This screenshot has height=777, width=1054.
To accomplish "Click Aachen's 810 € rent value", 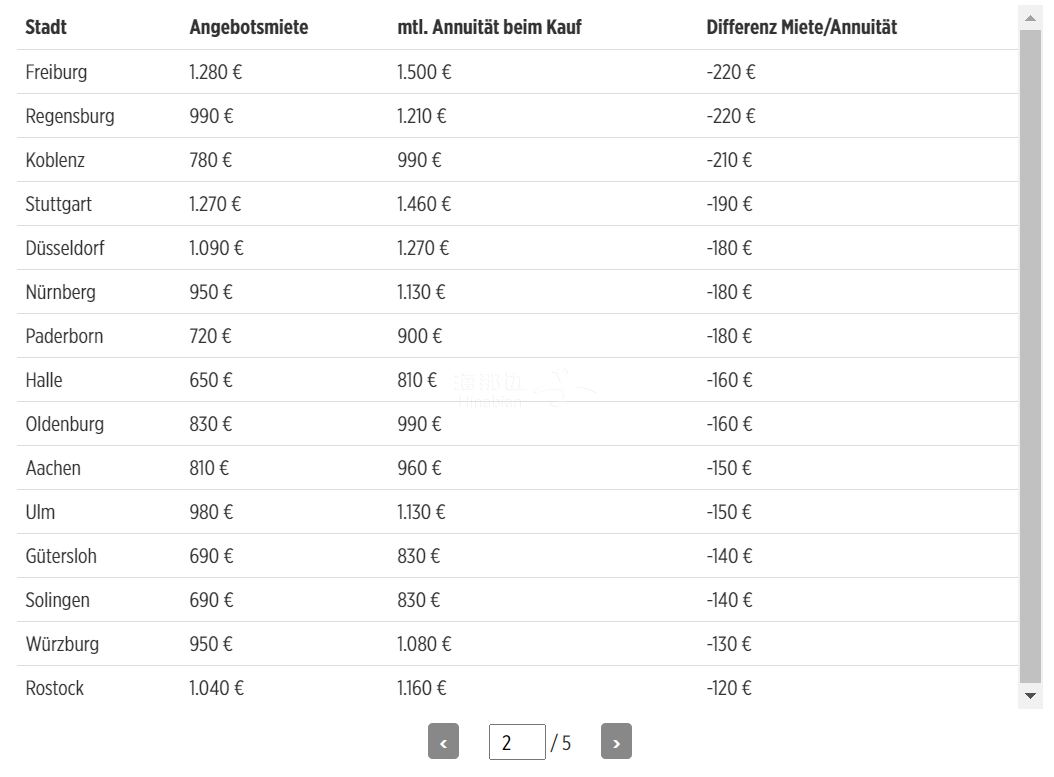I will tap(209, 468).
